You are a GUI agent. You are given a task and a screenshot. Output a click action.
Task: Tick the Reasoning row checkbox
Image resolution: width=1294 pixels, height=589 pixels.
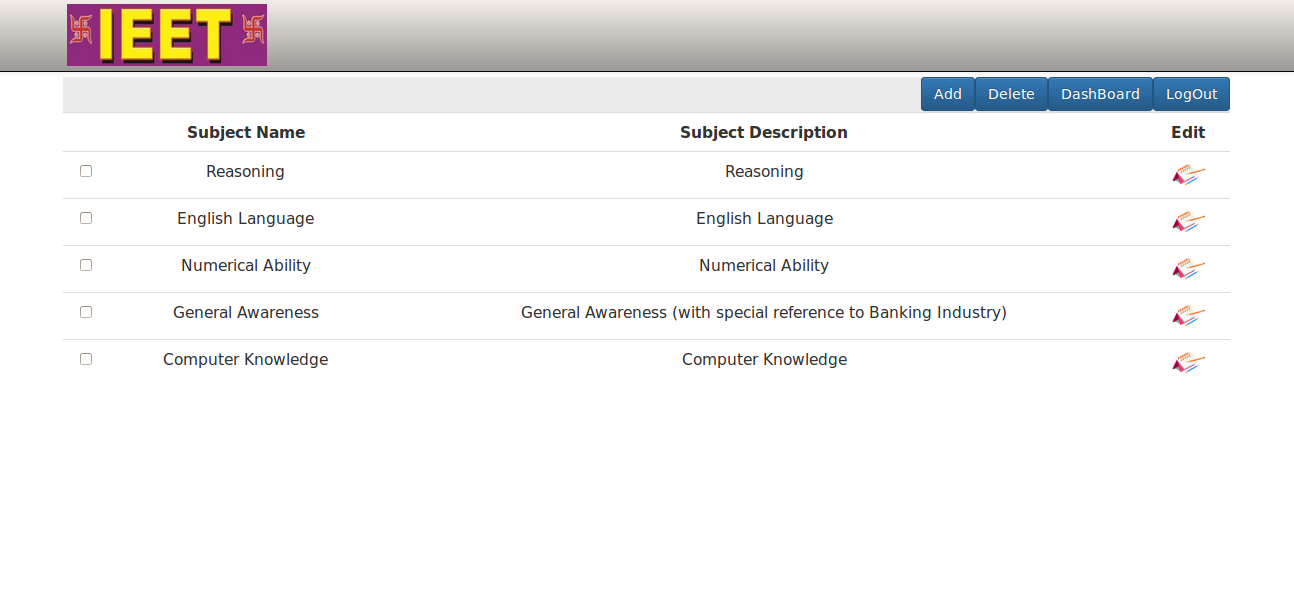coord(86,171)
